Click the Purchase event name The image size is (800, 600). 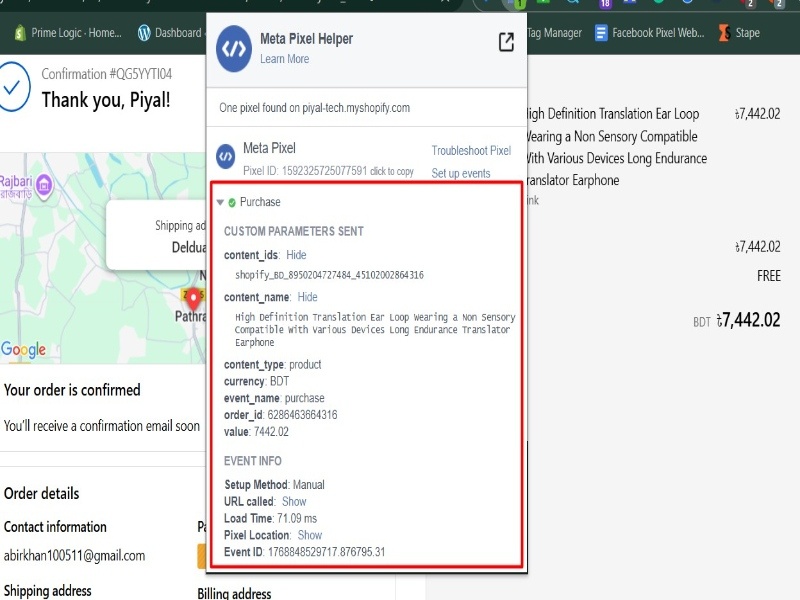(x=260, y=202)
